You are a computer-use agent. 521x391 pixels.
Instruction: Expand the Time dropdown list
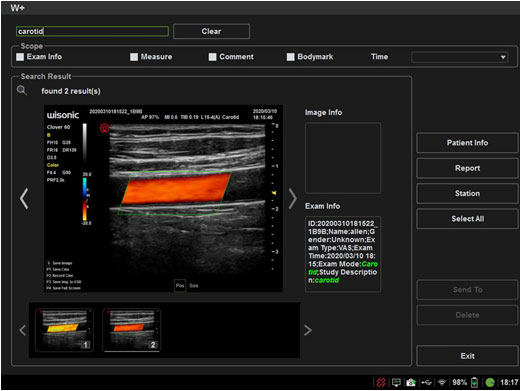(x=460, y=57)
